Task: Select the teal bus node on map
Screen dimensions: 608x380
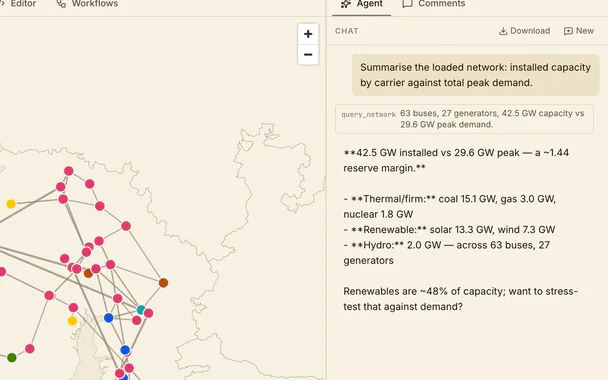Action: [x=141, y=310]
